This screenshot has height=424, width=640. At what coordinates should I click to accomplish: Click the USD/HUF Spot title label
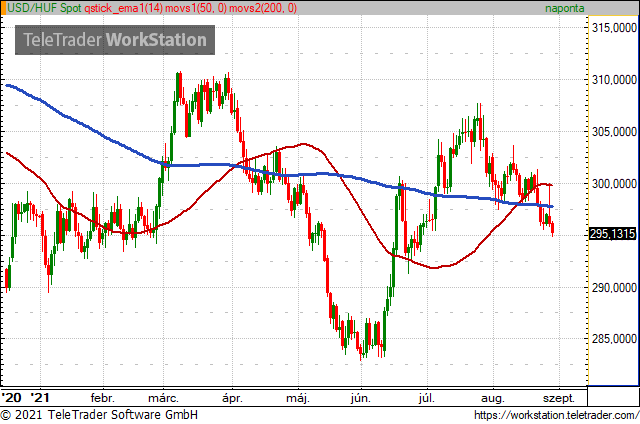44,8
